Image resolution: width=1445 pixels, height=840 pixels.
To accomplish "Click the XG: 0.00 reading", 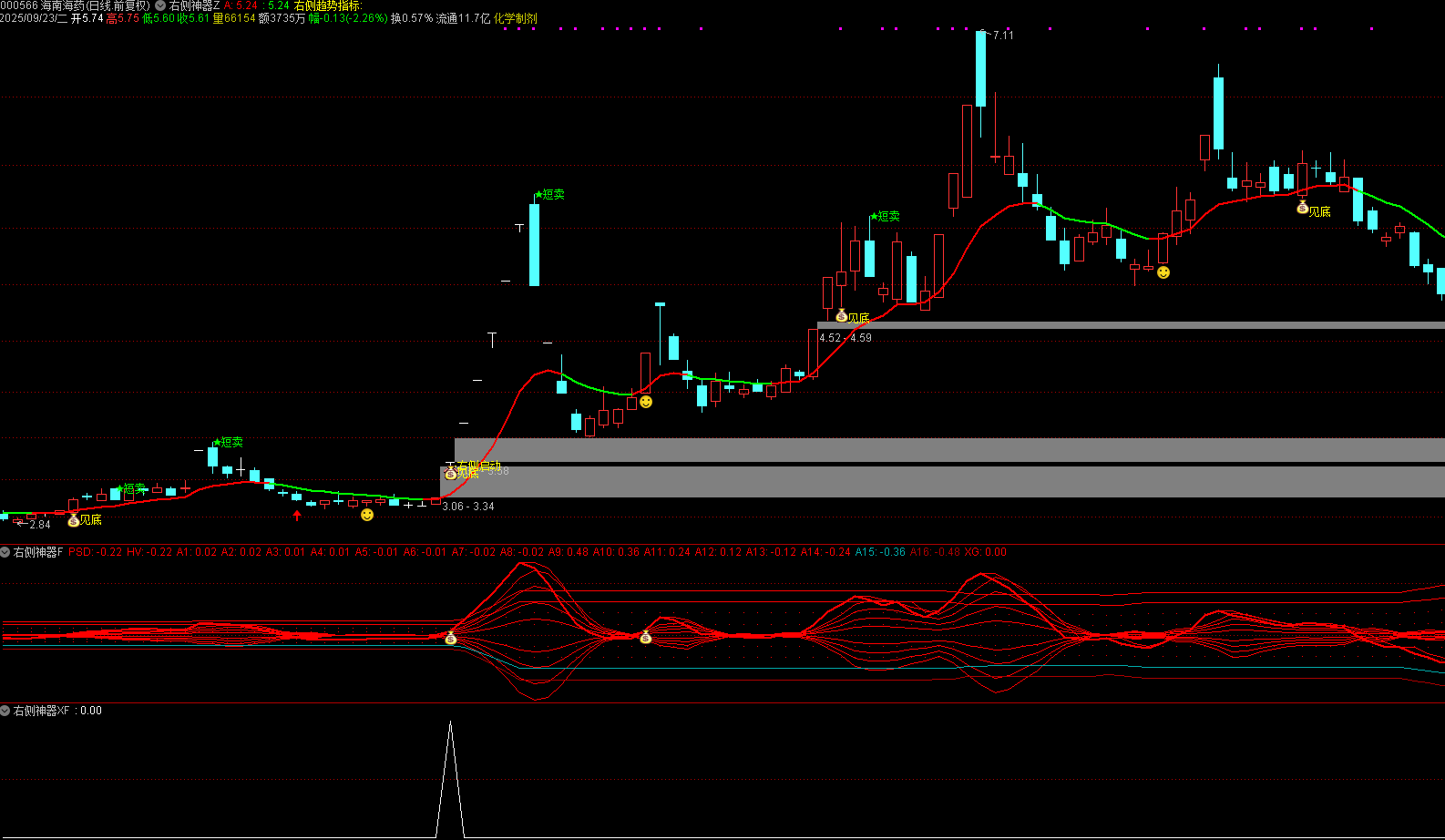I will click(x=986, y=552).
